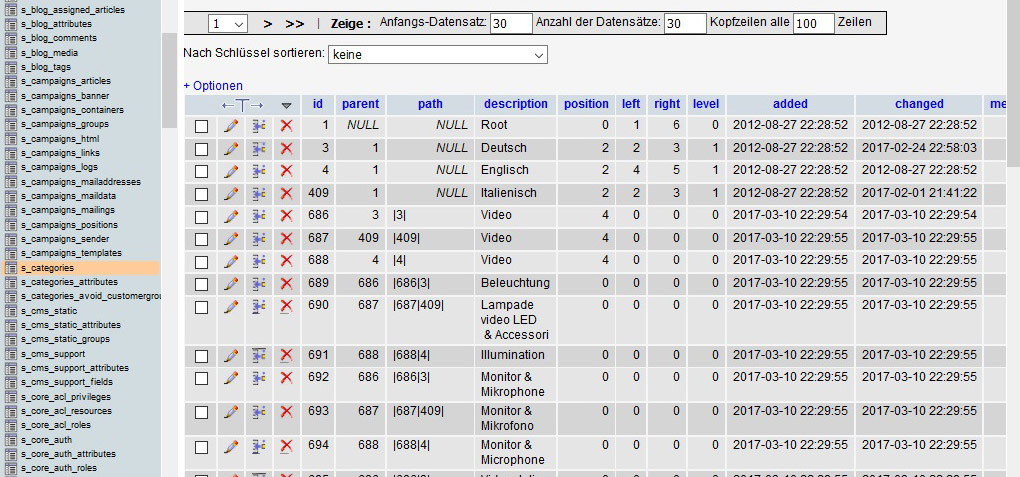This screenshot has height=477, width=1020.
Task: Delete the Deutsch row with red X
Action: click(x=286, y=148)
